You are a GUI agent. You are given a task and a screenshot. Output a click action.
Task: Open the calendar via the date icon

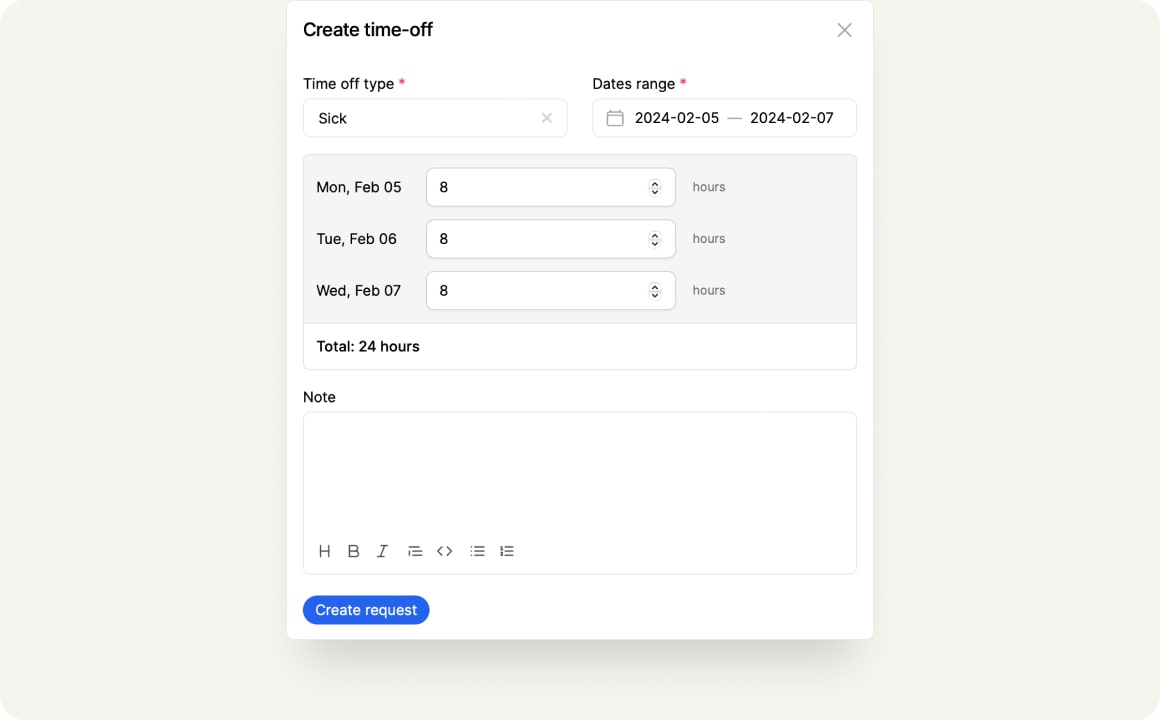pos(615,118)
